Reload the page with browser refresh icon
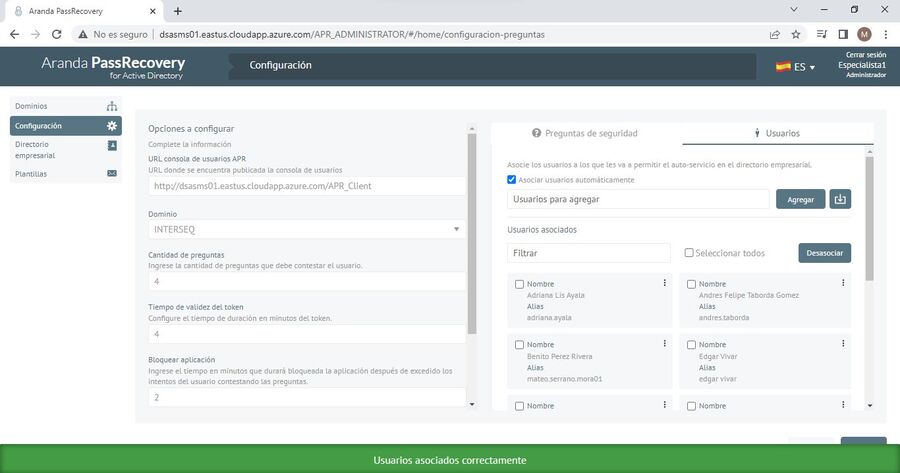Image resolution: width=900 pixels, height=473 pixels. [x=56, y=34]
